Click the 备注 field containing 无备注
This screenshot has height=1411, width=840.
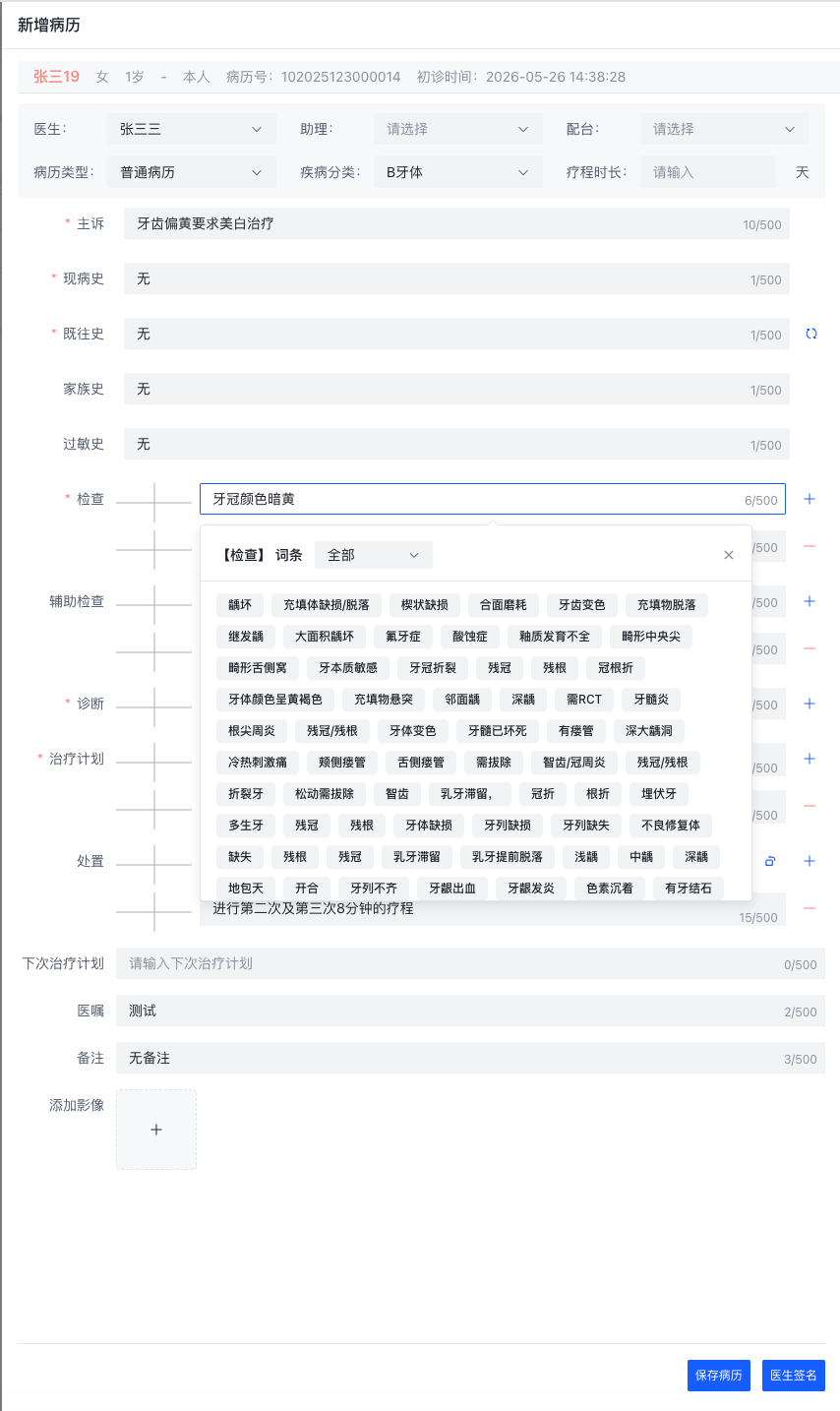point(470,1058)
